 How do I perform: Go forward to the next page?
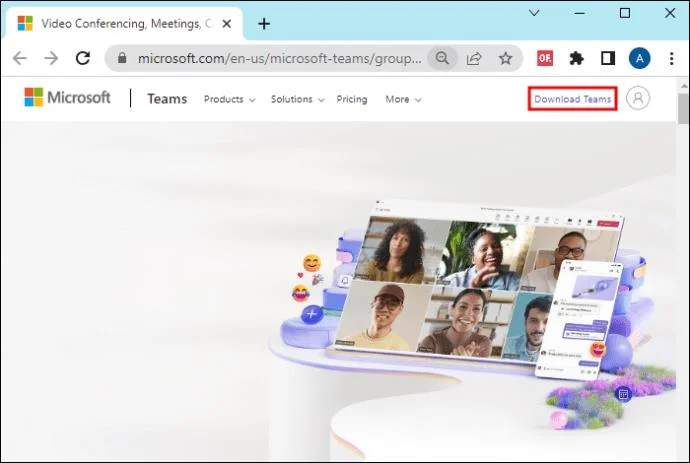(51, 58)
